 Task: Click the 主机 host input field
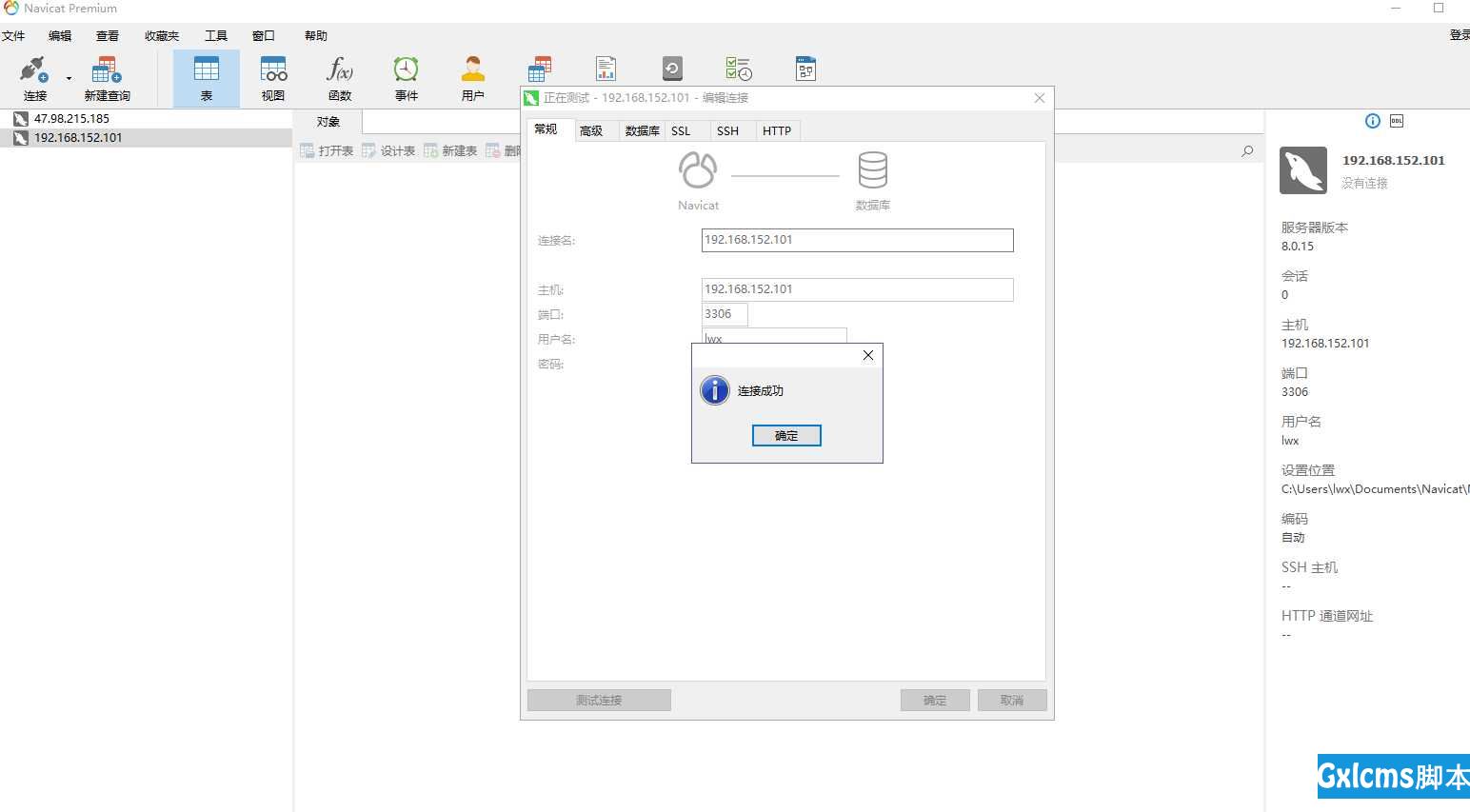click(857, 289)
